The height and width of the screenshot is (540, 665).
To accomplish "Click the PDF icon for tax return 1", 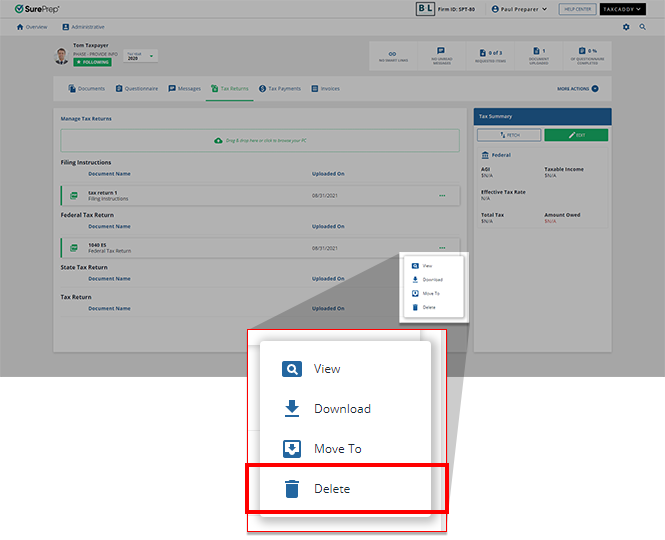I will pyautogui.click(x=74, y=196).
